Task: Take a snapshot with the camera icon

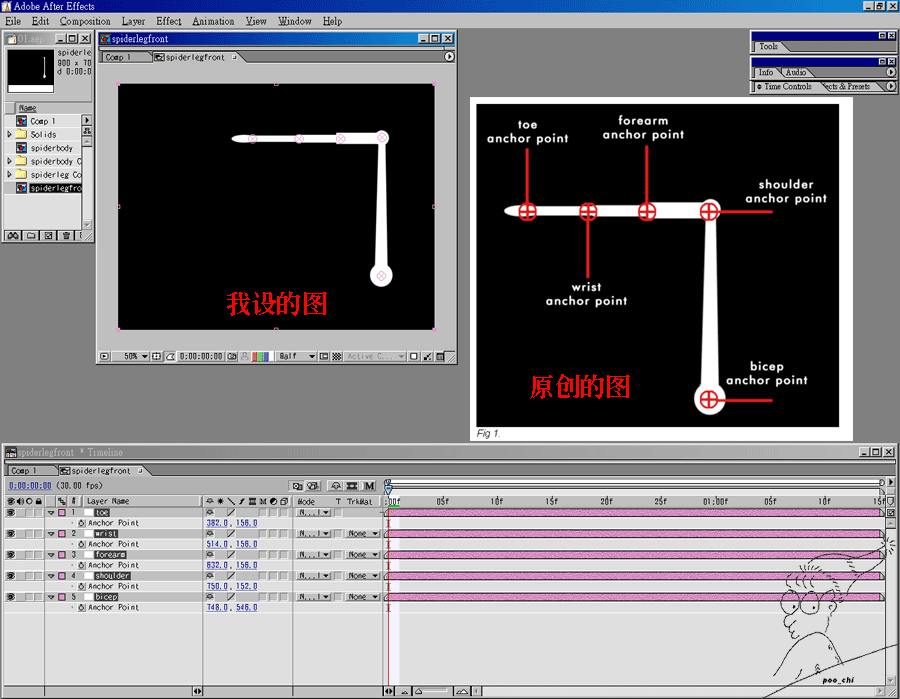Action: click(232, 356)
